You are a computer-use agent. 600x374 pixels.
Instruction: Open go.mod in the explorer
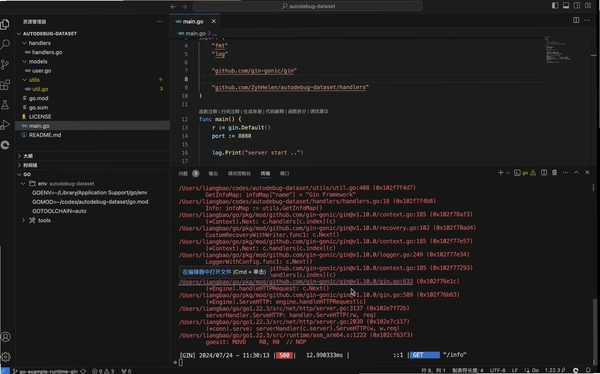[92, 98]
